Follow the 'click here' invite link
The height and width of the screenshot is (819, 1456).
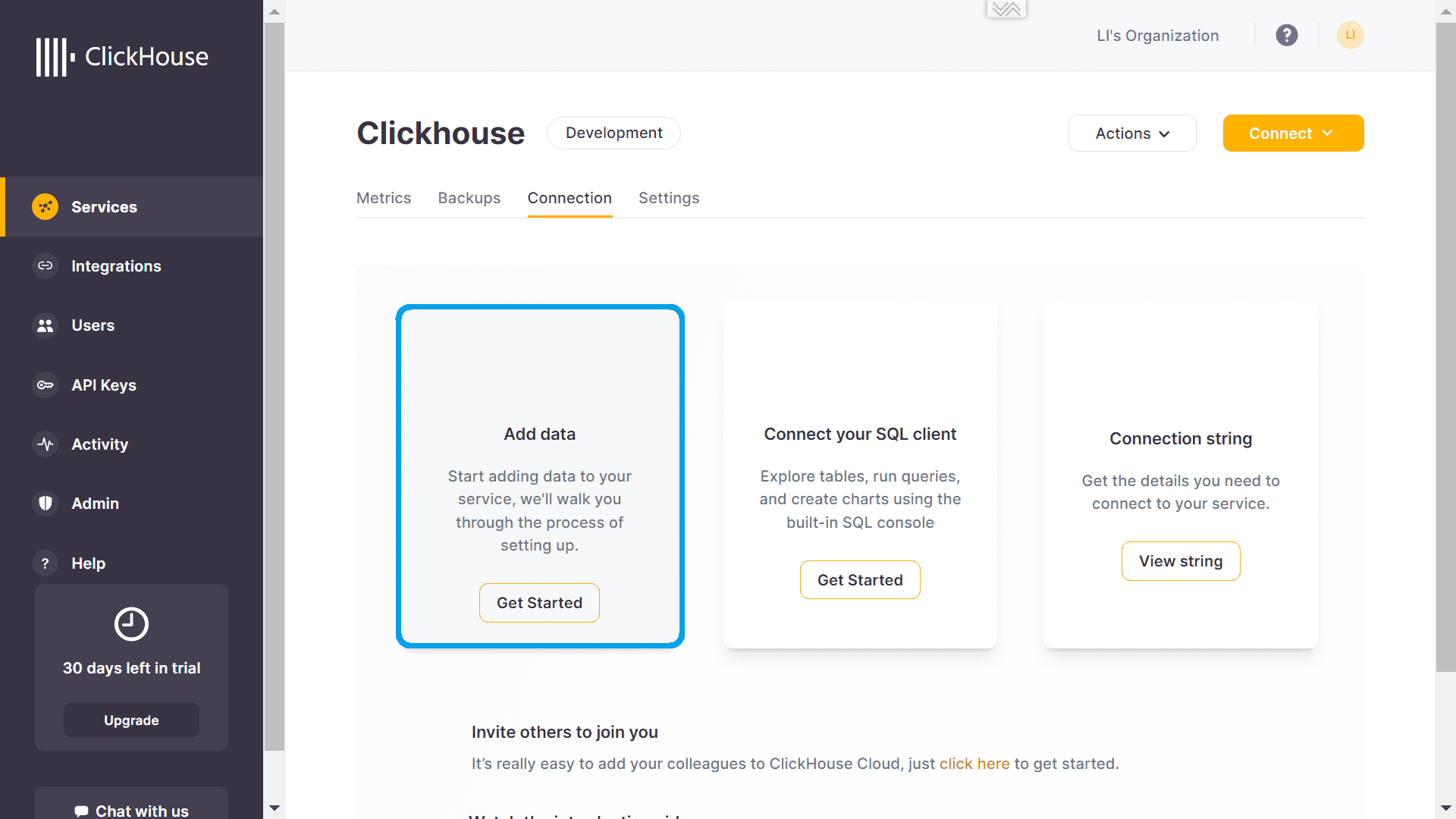coord(974,764)
